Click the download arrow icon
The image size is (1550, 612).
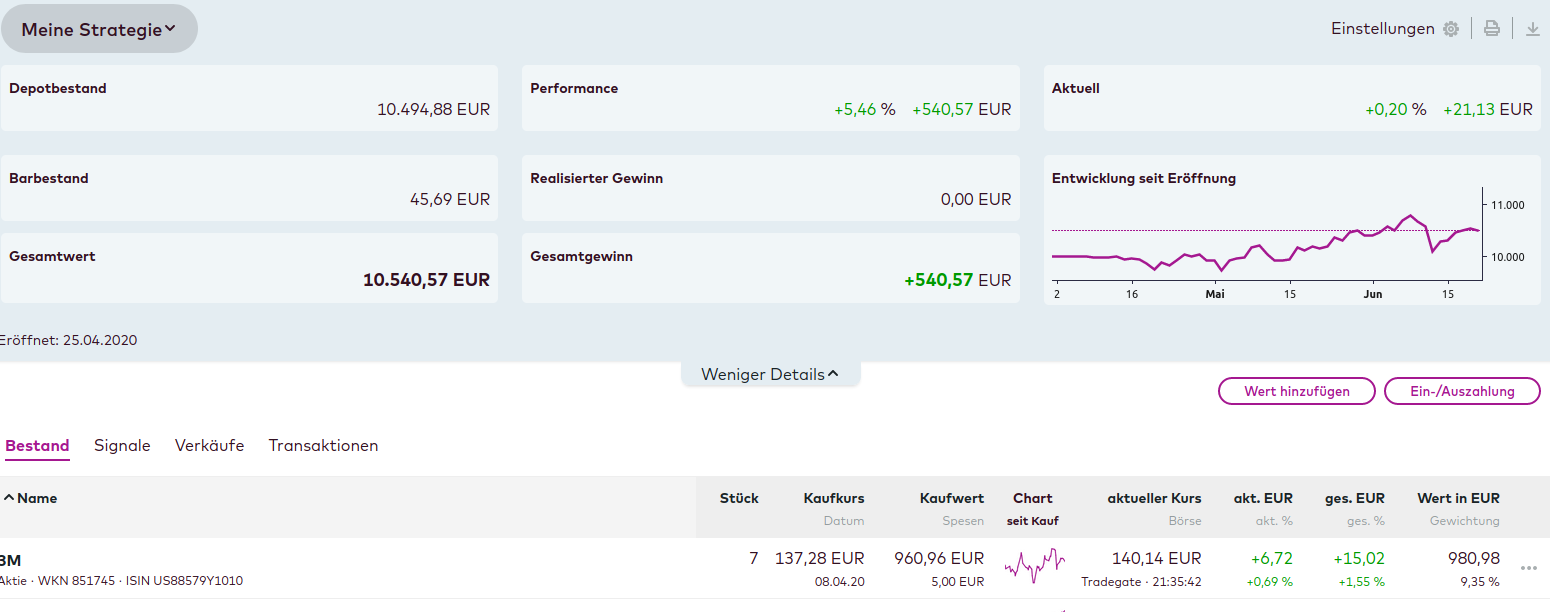click(x=1533, y=29)
